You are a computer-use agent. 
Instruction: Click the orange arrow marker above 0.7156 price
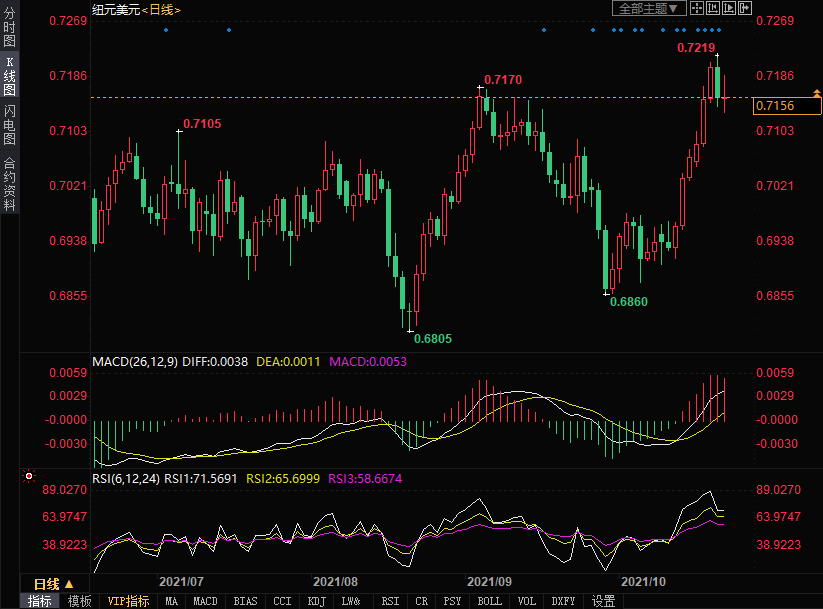(817, 93)
